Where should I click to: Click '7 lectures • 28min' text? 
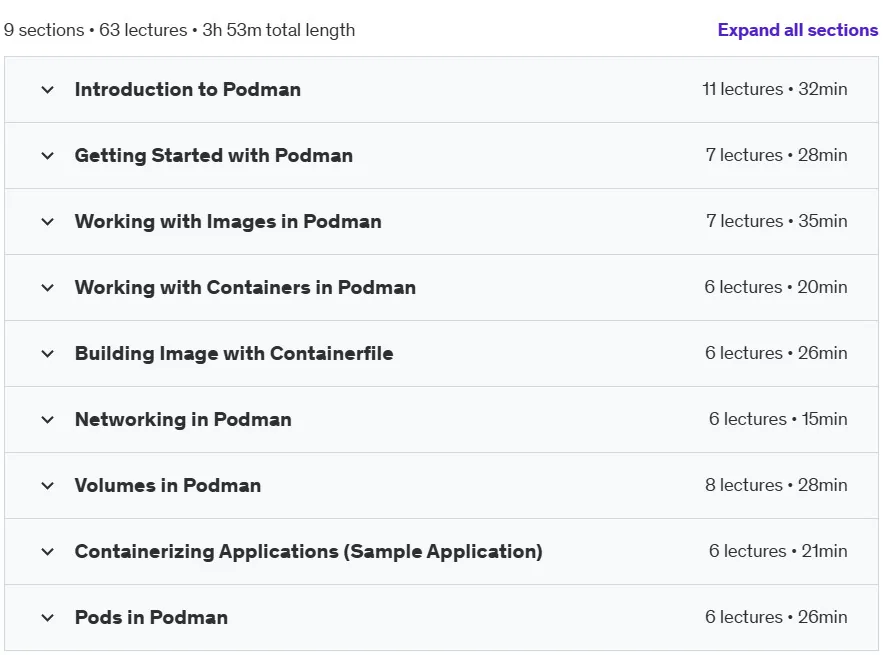coord(776,155)
